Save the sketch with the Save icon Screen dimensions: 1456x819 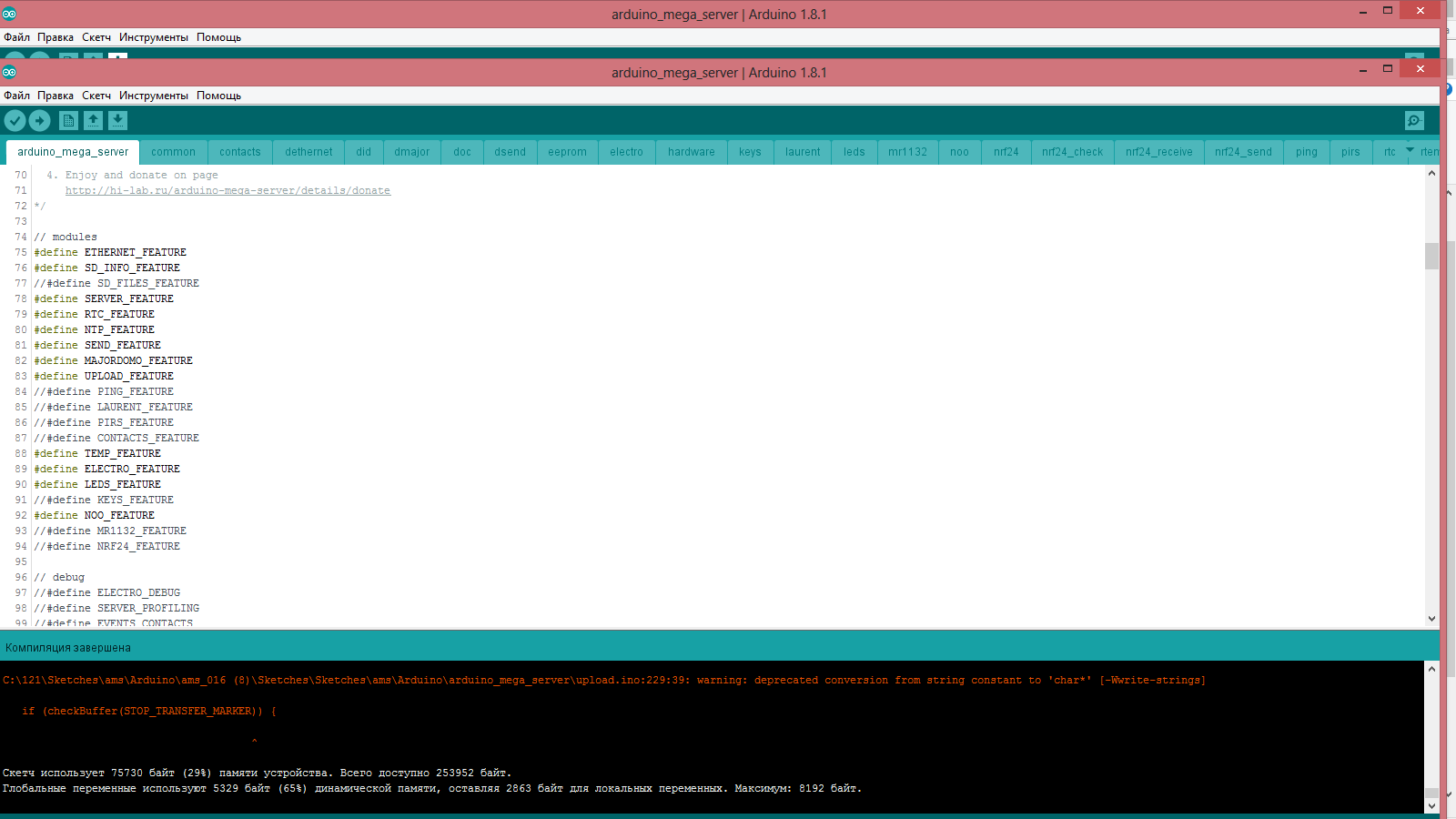click(117, 120)
